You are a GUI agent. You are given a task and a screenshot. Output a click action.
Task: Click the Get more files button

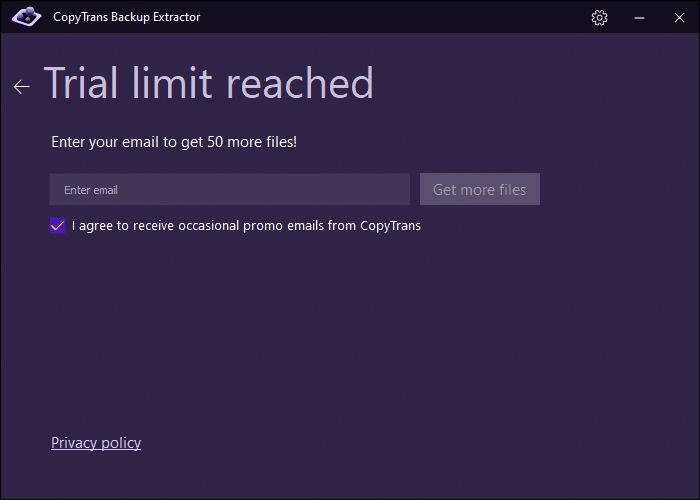click(x=479, y=189)
